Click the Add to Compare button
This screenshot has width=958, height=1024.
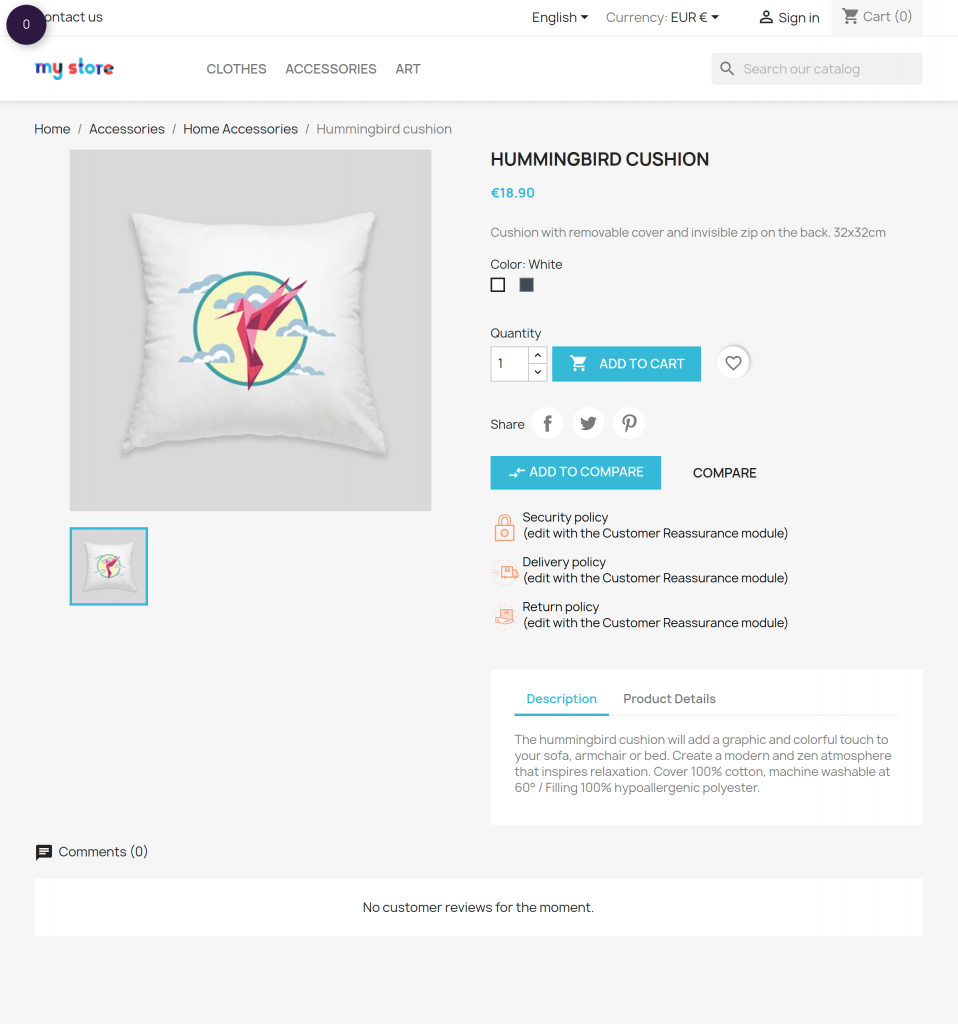[x=575, y=472]
